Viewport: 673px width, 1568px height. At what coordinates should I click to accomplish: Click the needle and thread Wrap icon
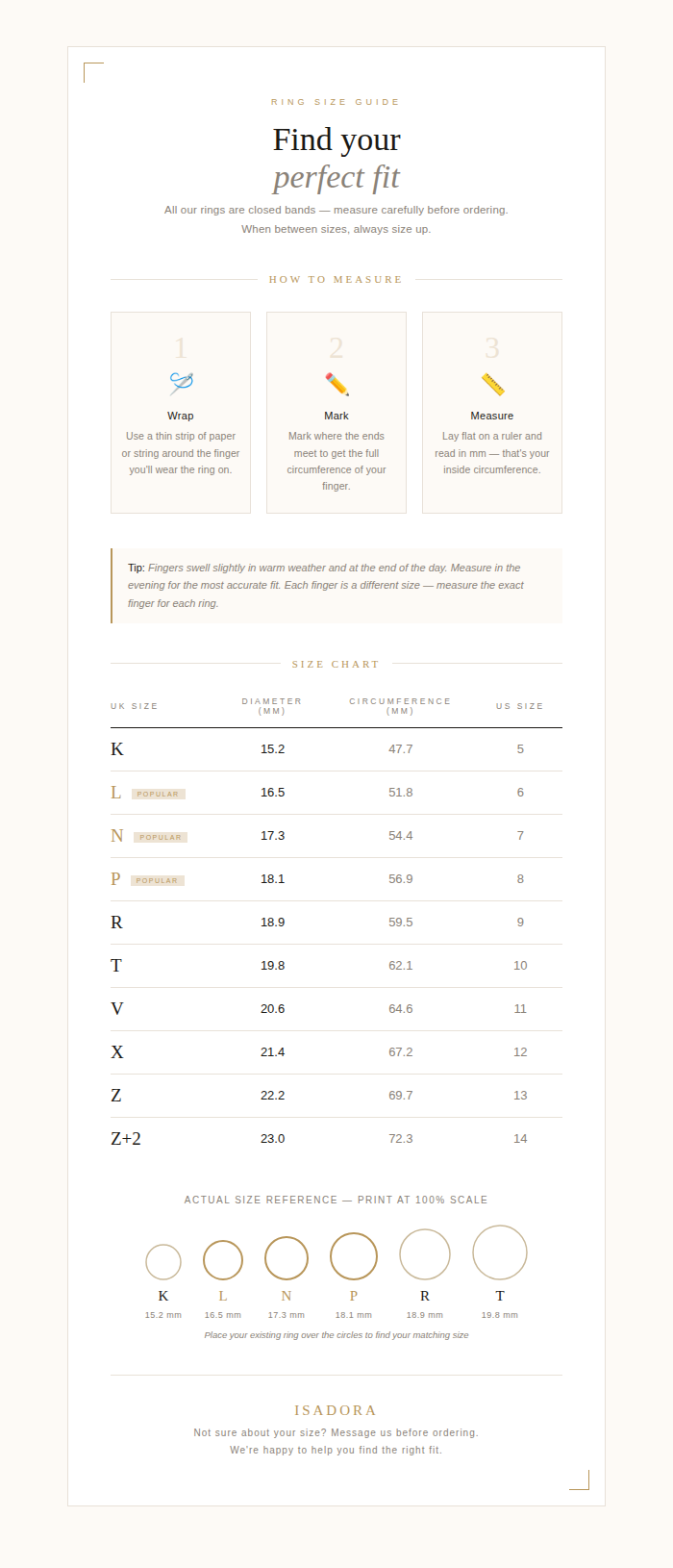(181, 383)
